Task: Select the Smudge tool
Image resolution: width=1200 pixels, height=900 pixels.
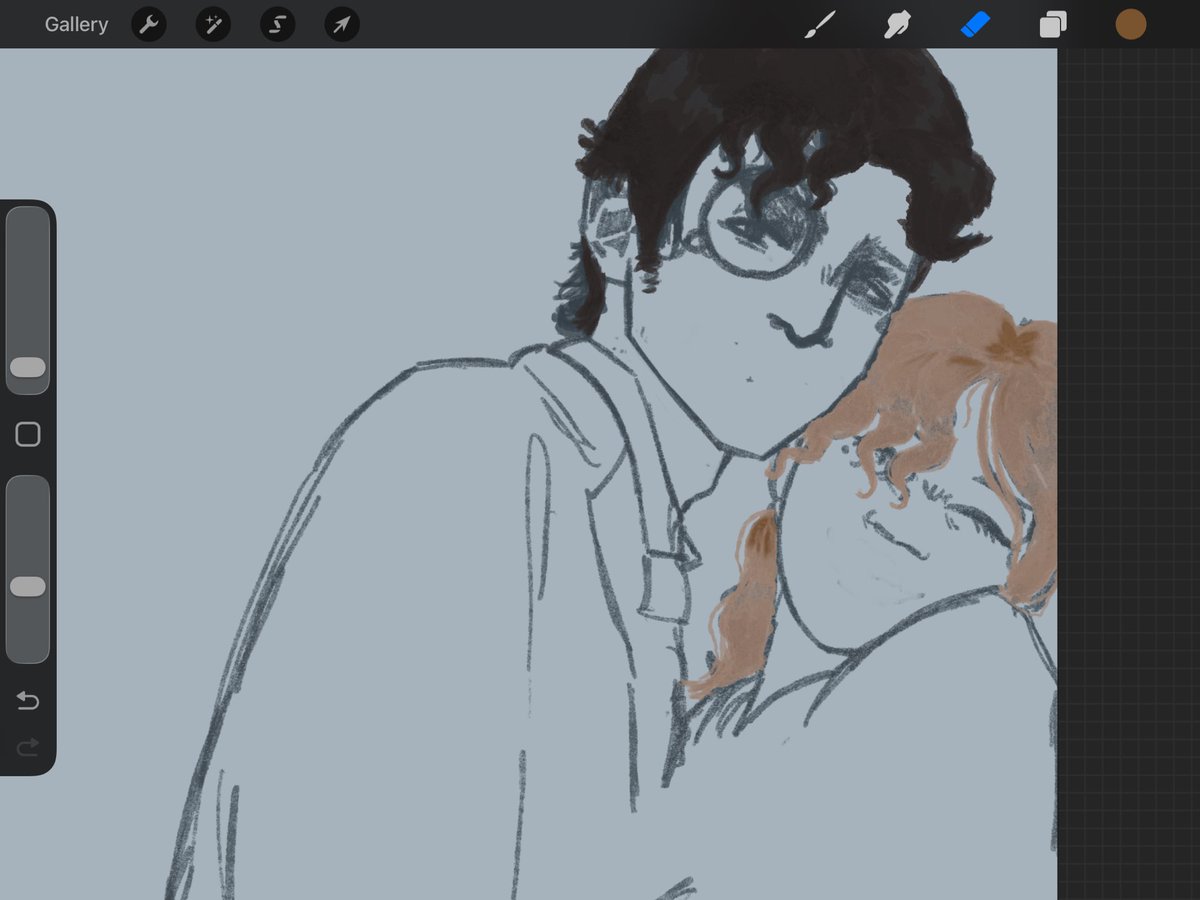Action: pyautogui.click(x=897, y=25)
